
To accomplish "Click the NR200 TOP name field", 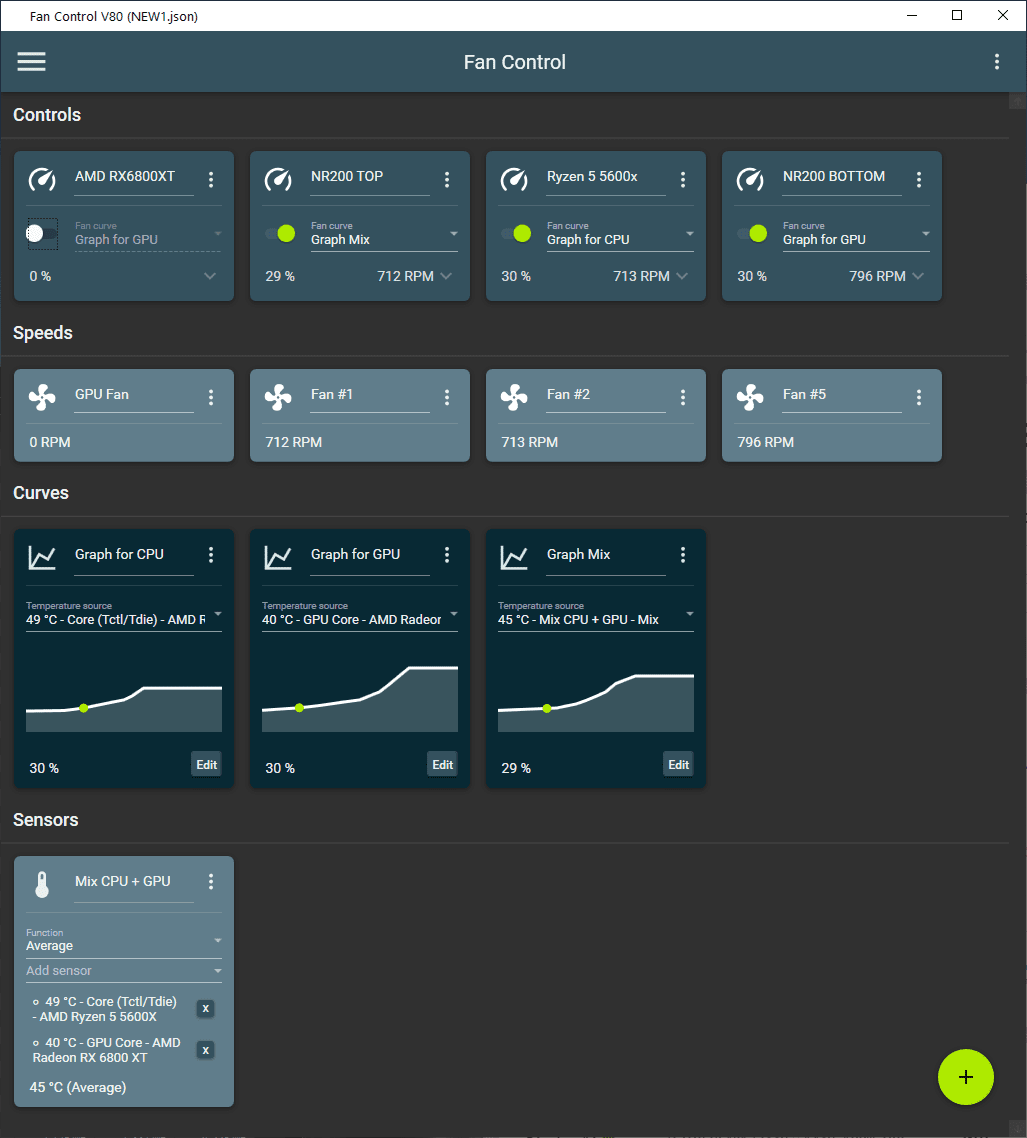I will click(x=369, y=179).
